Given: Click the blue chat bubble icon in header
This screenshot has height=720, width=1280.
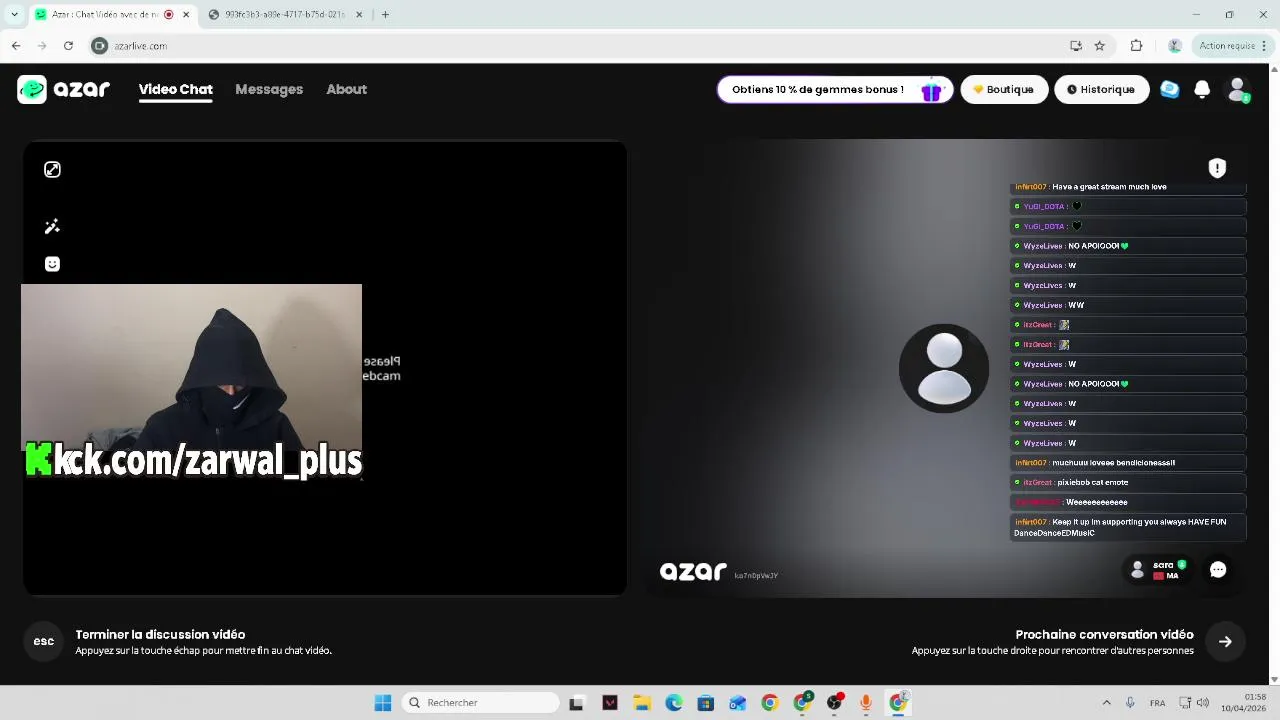Looking at the screenshot, I should 1169,89.
